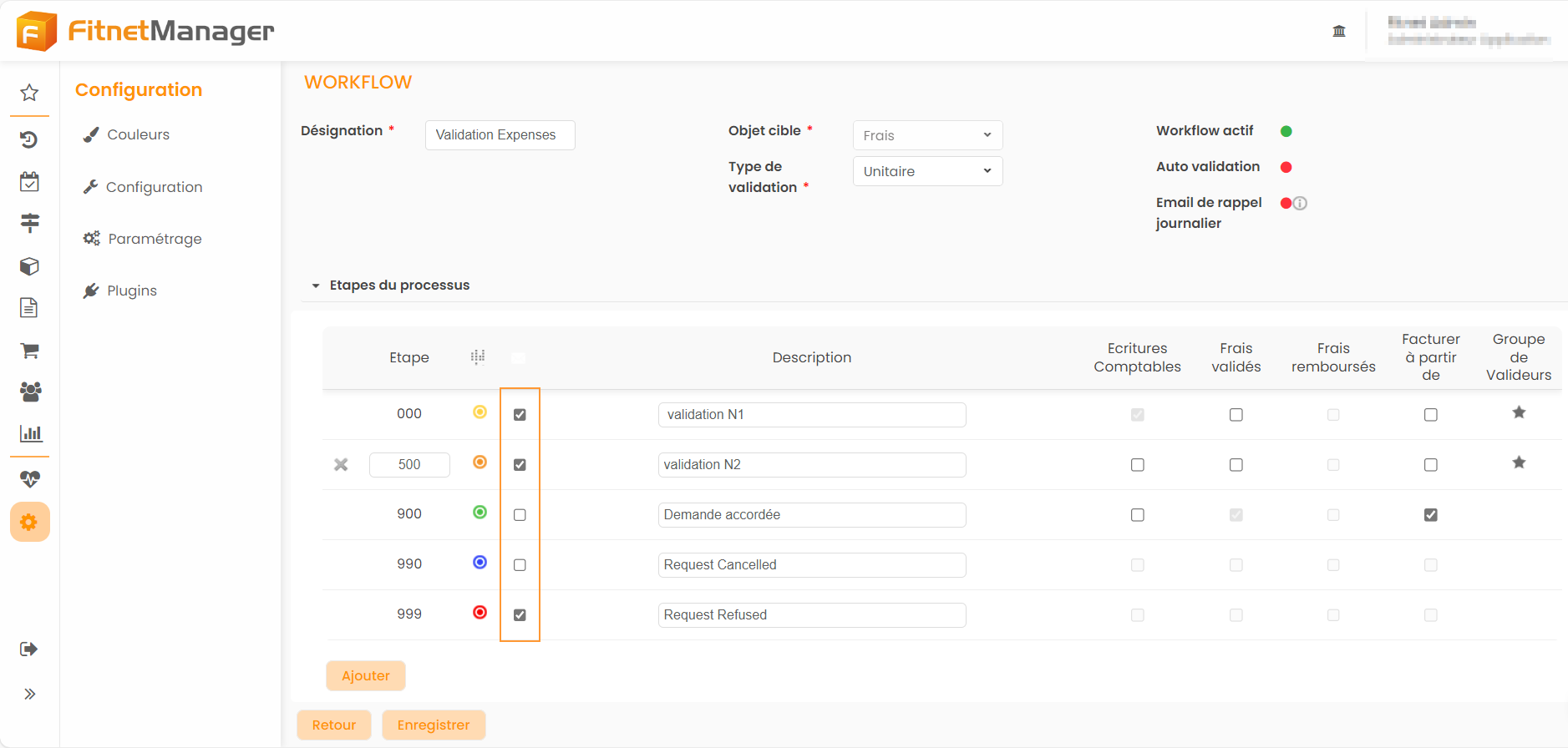The height and width of the screenshot is (748, 1568).
Task: Open the calendar icon in sidebar
Action: tap(29, 182)
